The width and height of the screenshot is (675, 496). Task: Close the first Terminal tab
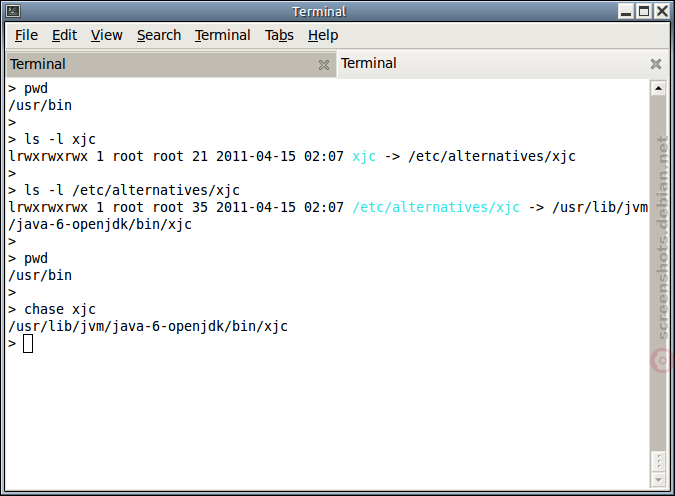(324, 65)
